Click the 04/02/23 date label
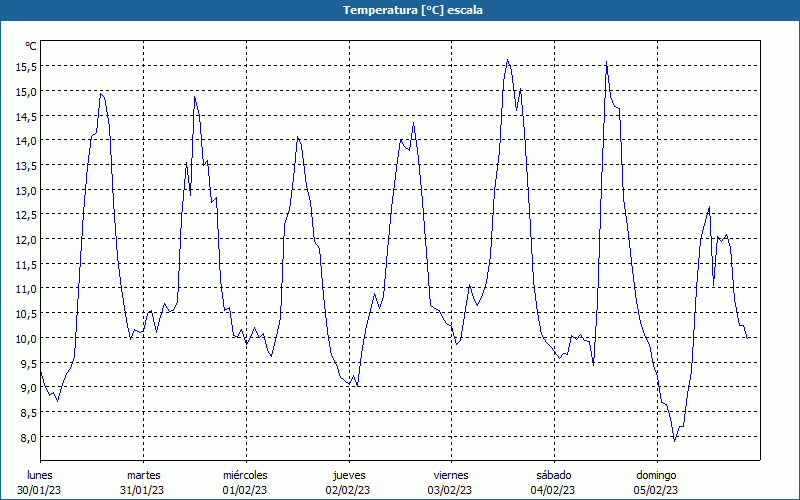Image resolution: width=800 pixels, height=500 pixels. [x=553, y=490]
